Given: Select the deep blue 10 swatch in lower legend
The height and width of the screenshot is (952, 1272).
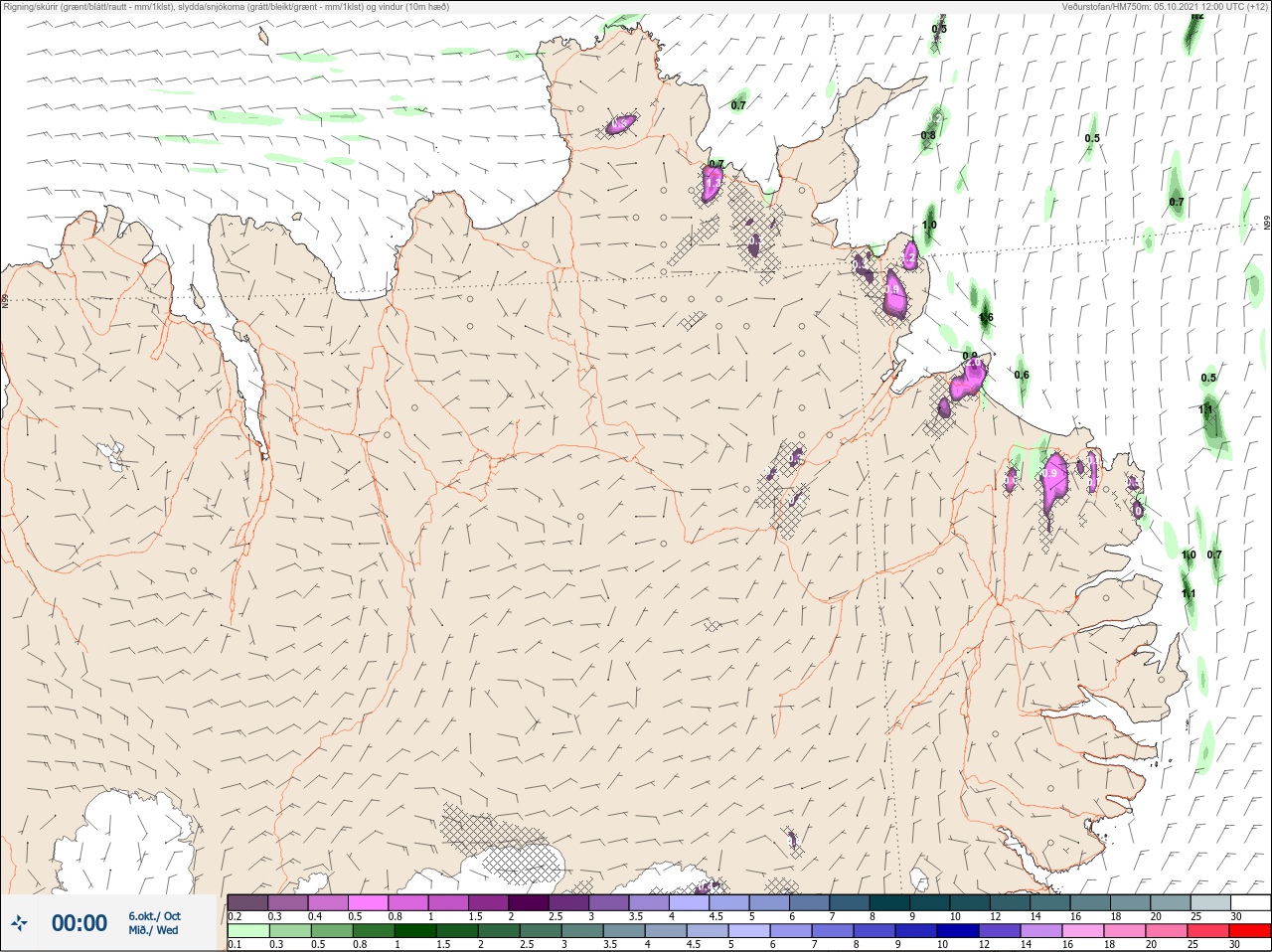Looking at the screenshot, I should 957,931.
